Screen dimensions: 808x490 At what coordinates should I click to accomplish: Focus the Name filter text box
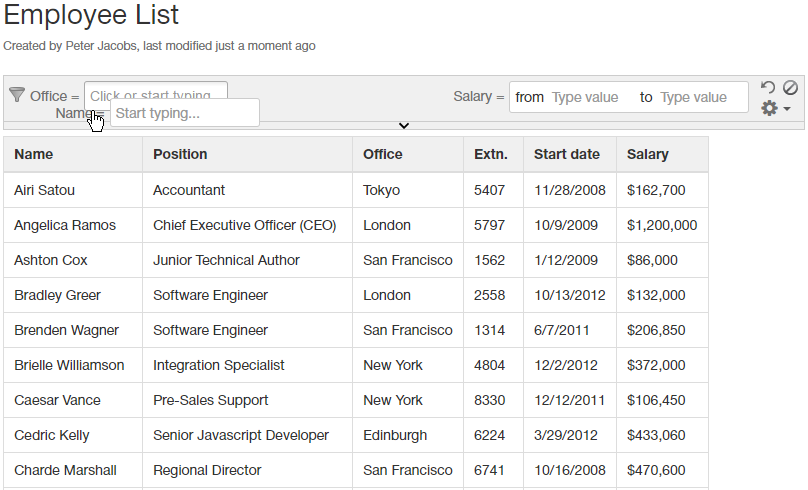pyautogui.click(x=185, y=113)
